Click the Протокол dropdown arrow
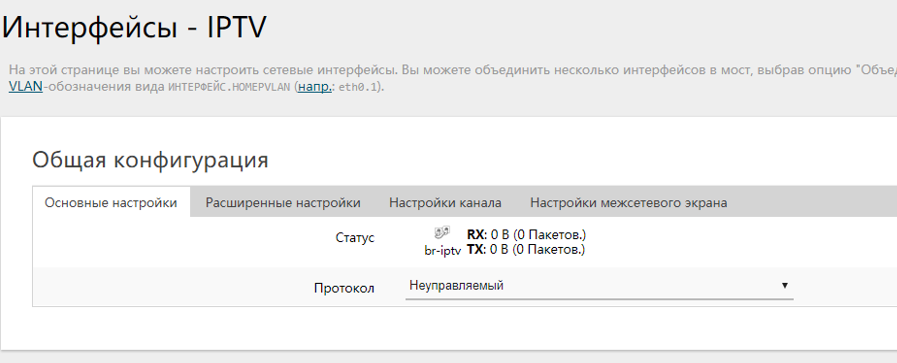This screenshot has width=897, height=363. coord(785,285)
